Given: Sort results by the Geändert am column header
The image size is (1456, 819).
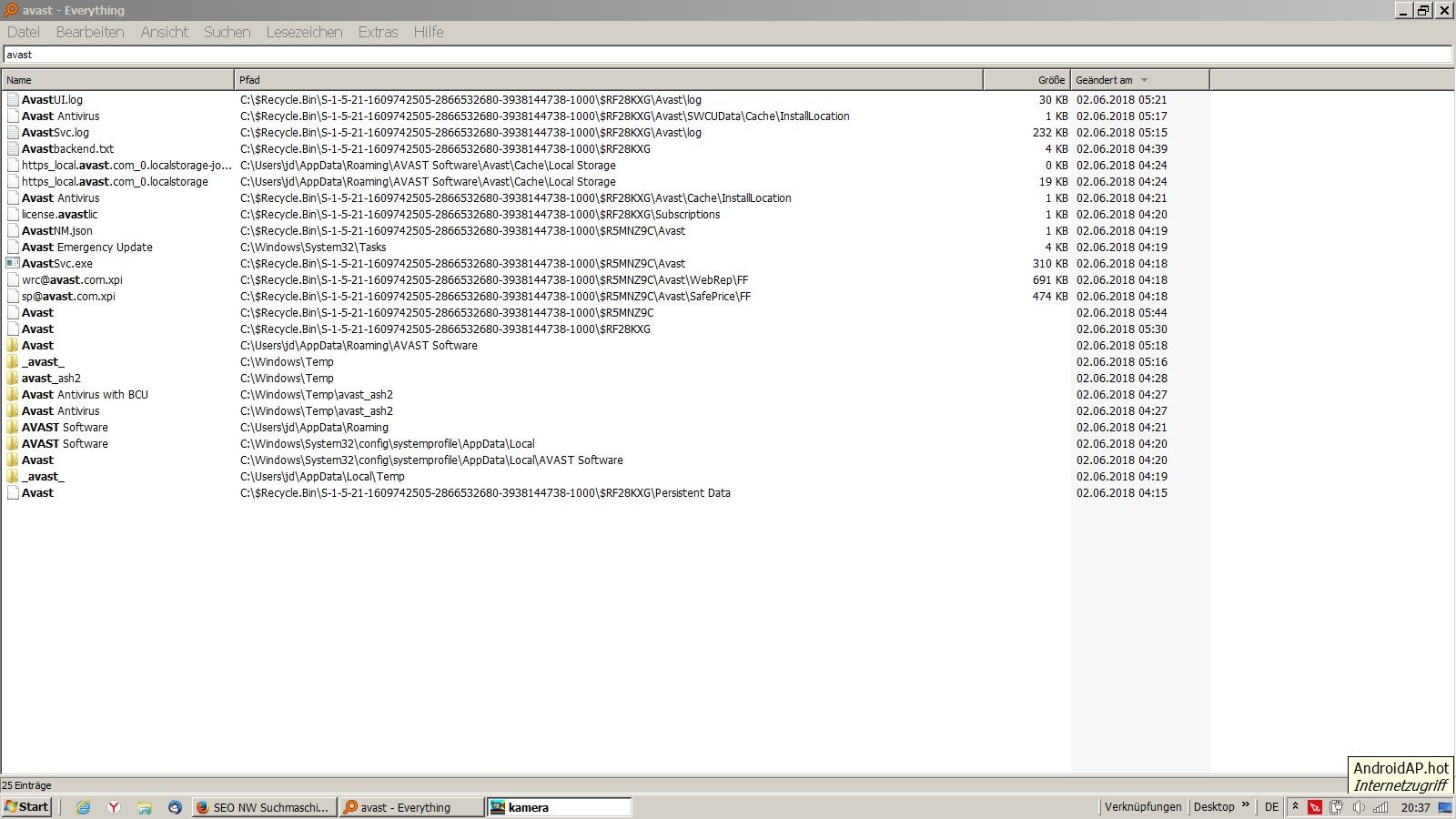Looking at the screenshot, I should pyautogui.click(x=1139, y=80).
